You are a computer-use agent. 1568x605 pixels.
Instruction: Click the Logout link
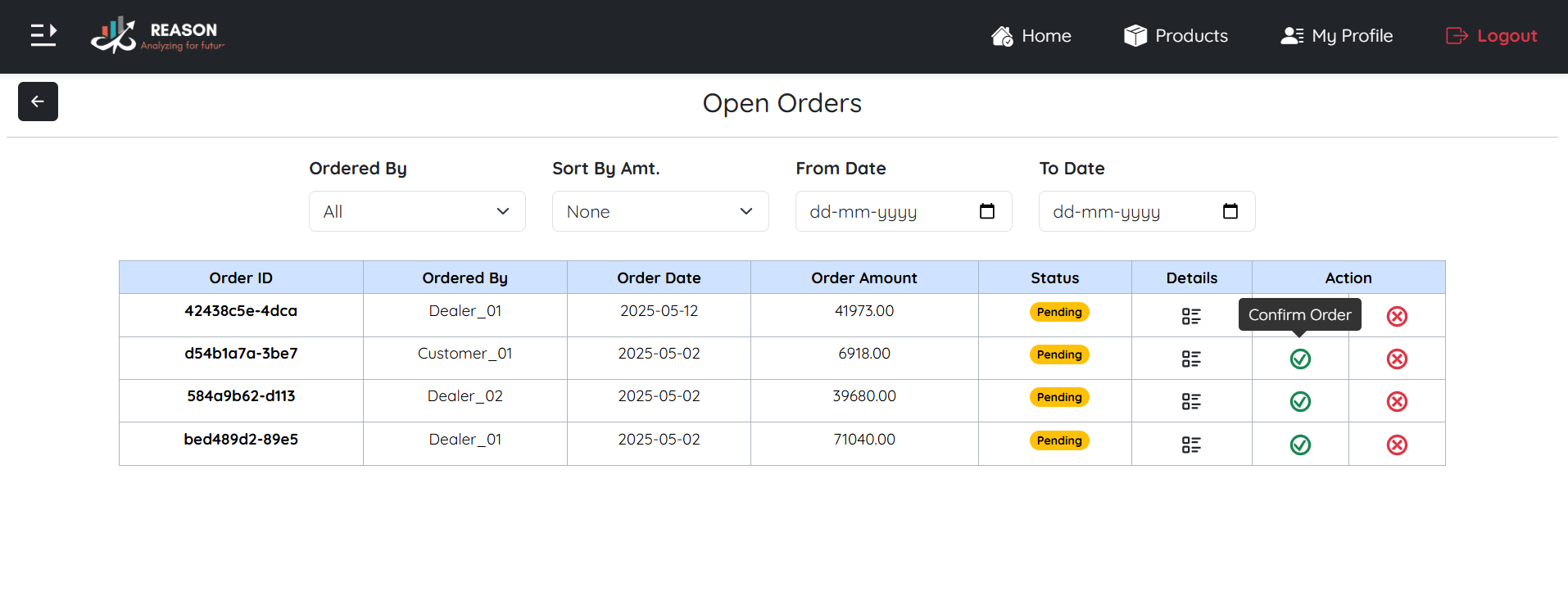1492,36
